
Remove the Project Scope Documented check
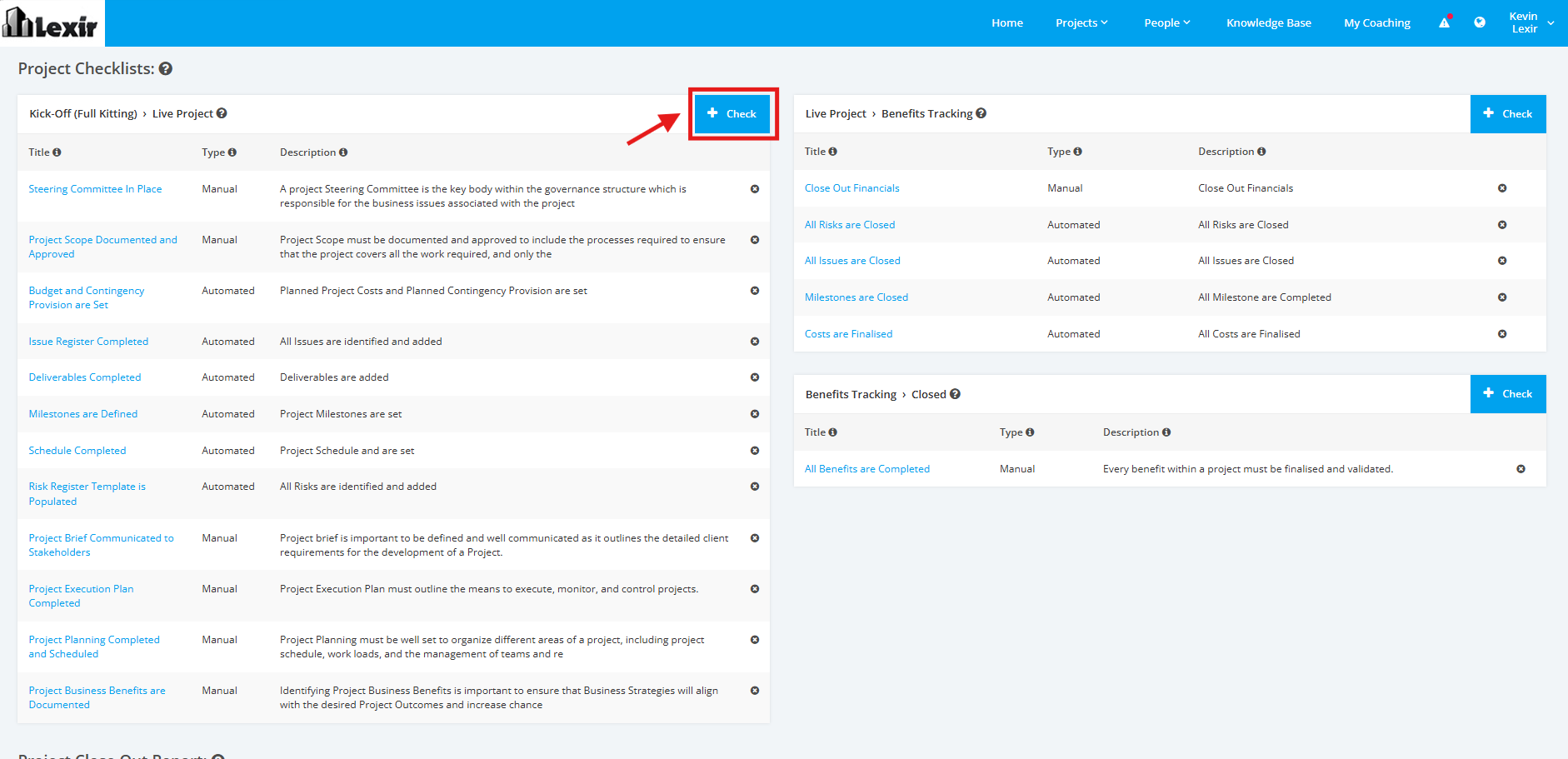point(755,240)
